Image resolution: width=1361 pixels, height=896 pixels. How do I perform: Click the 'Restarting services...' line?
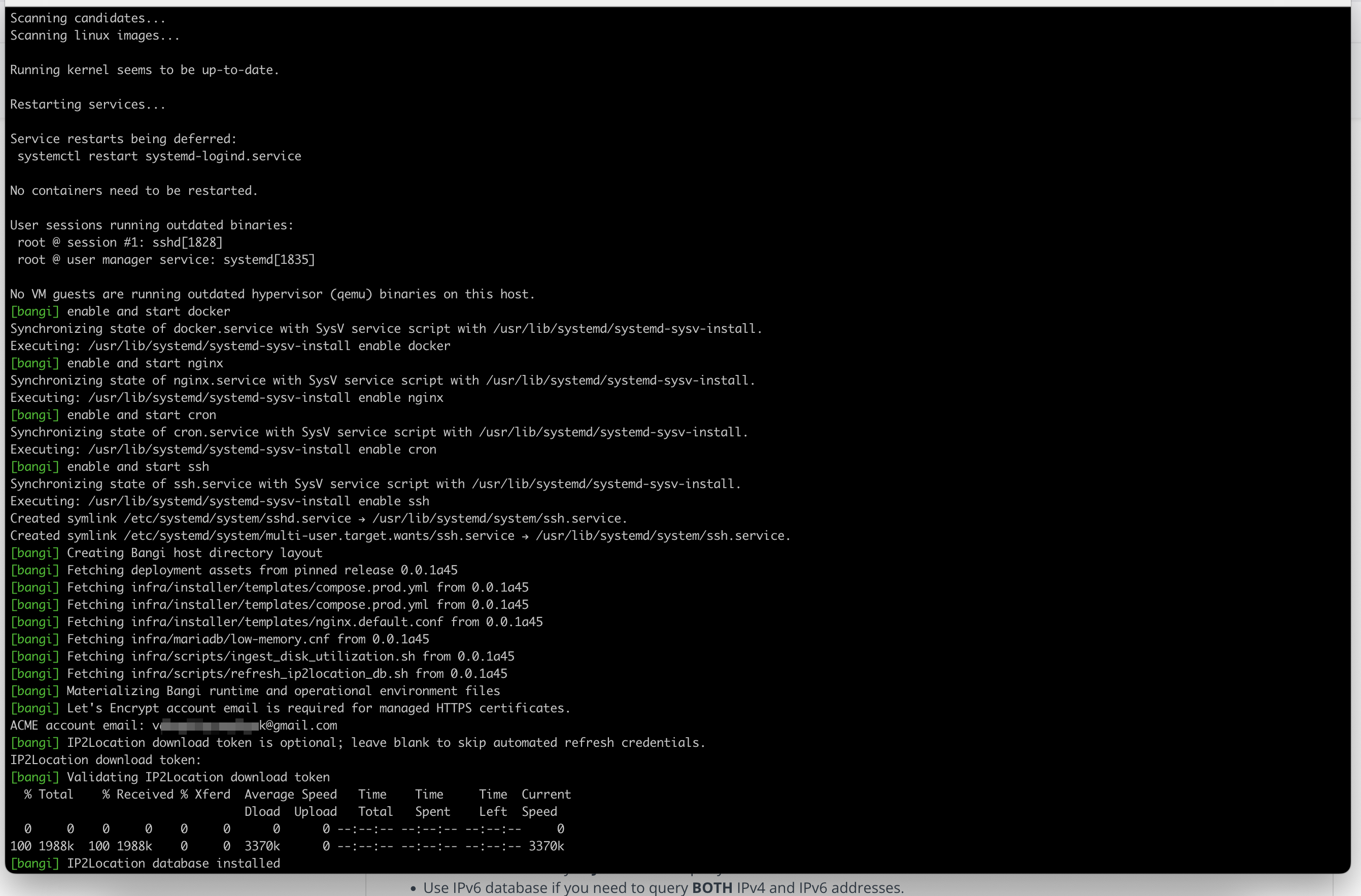87,105
